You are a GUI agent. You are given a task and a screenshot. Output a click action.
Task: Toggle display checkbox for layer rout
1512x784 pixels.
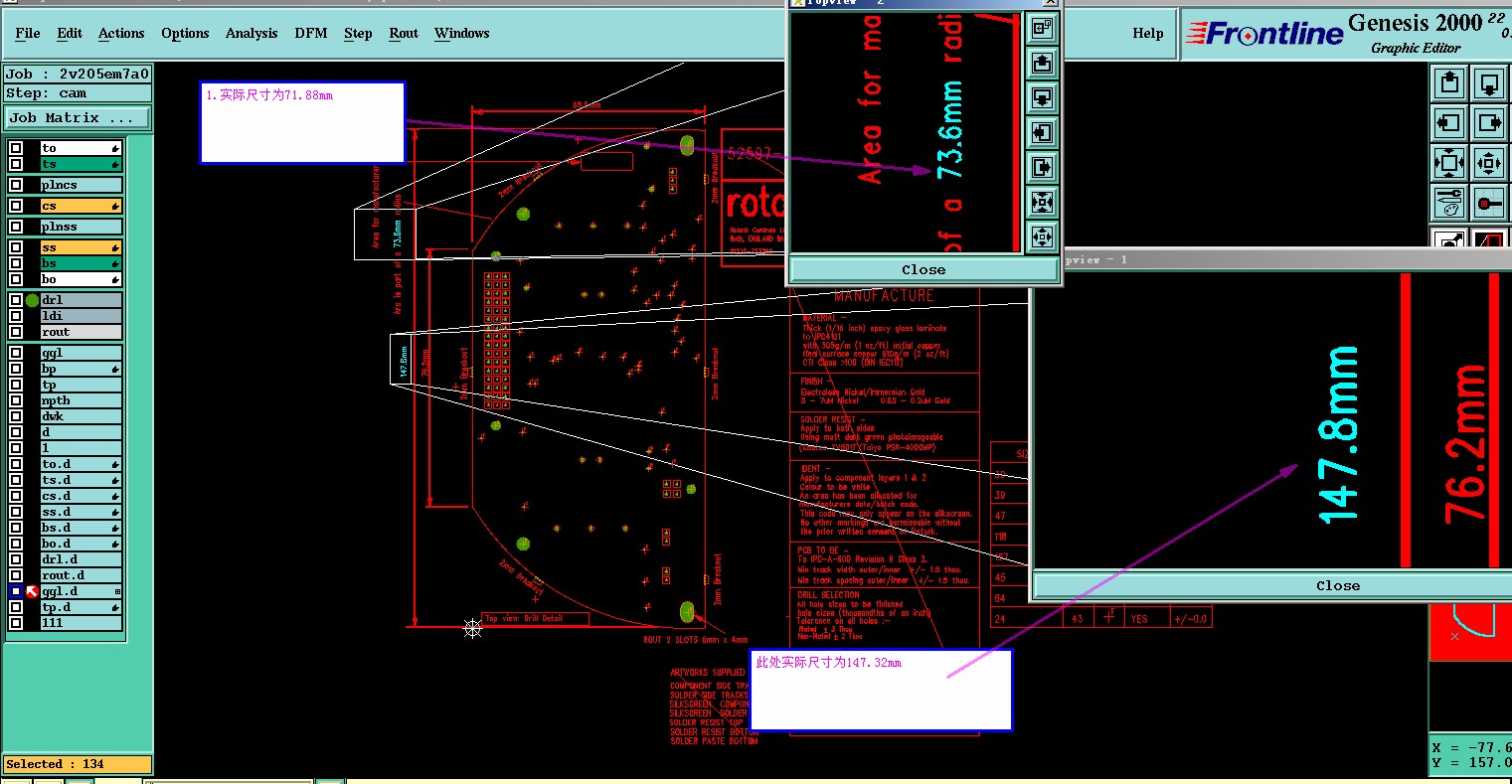tap(16, 332)
